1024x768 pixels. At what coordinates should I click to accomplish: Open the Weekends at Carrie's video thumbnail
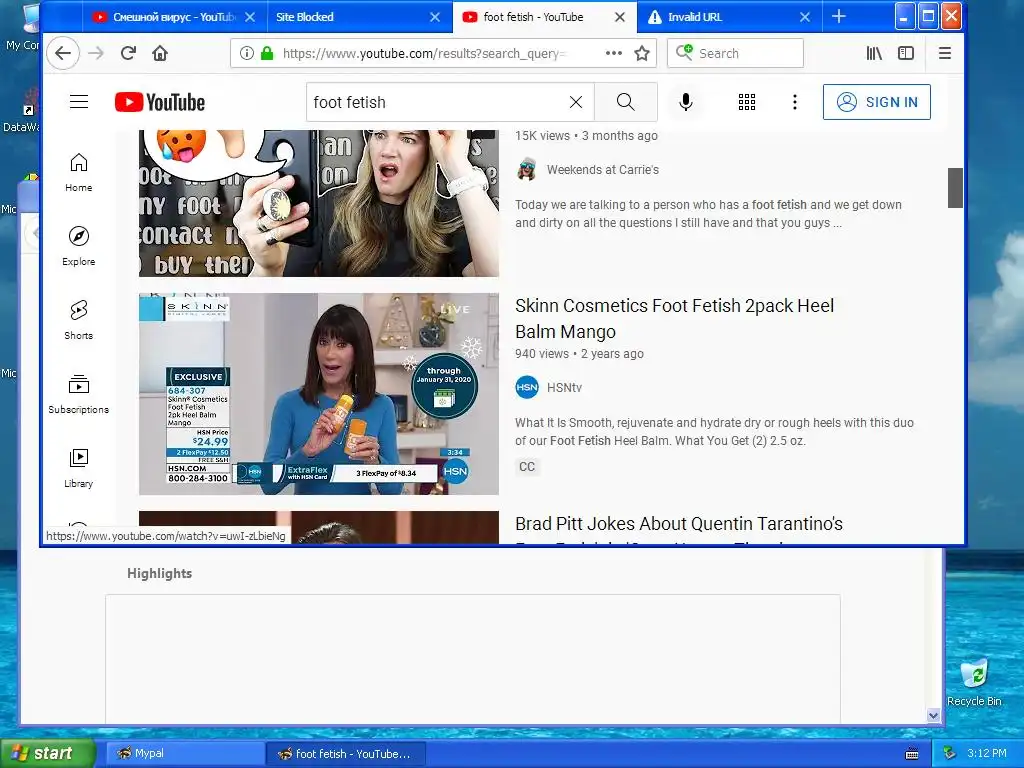coord(319,203)
